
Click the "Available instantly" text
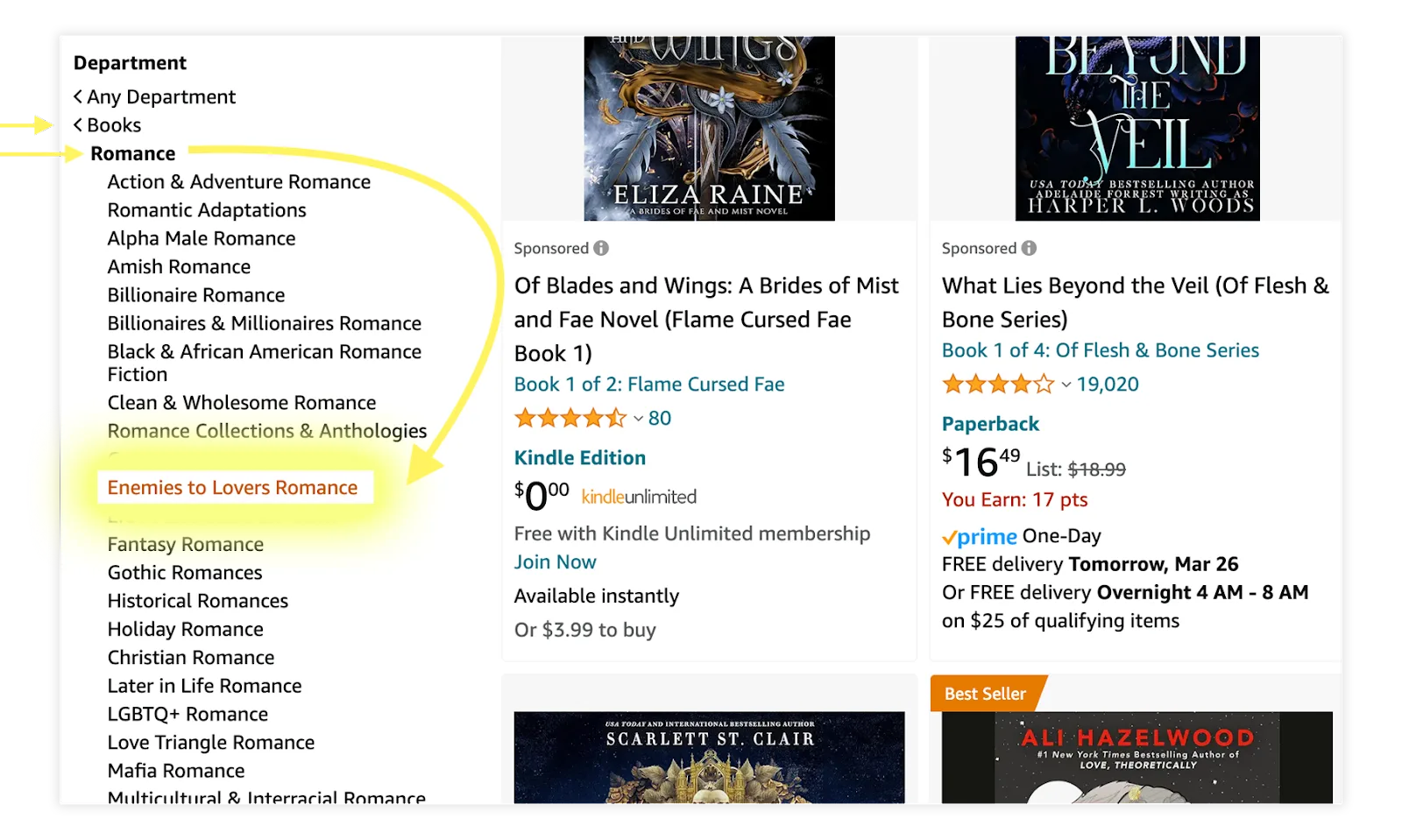[x=597, y=596]
